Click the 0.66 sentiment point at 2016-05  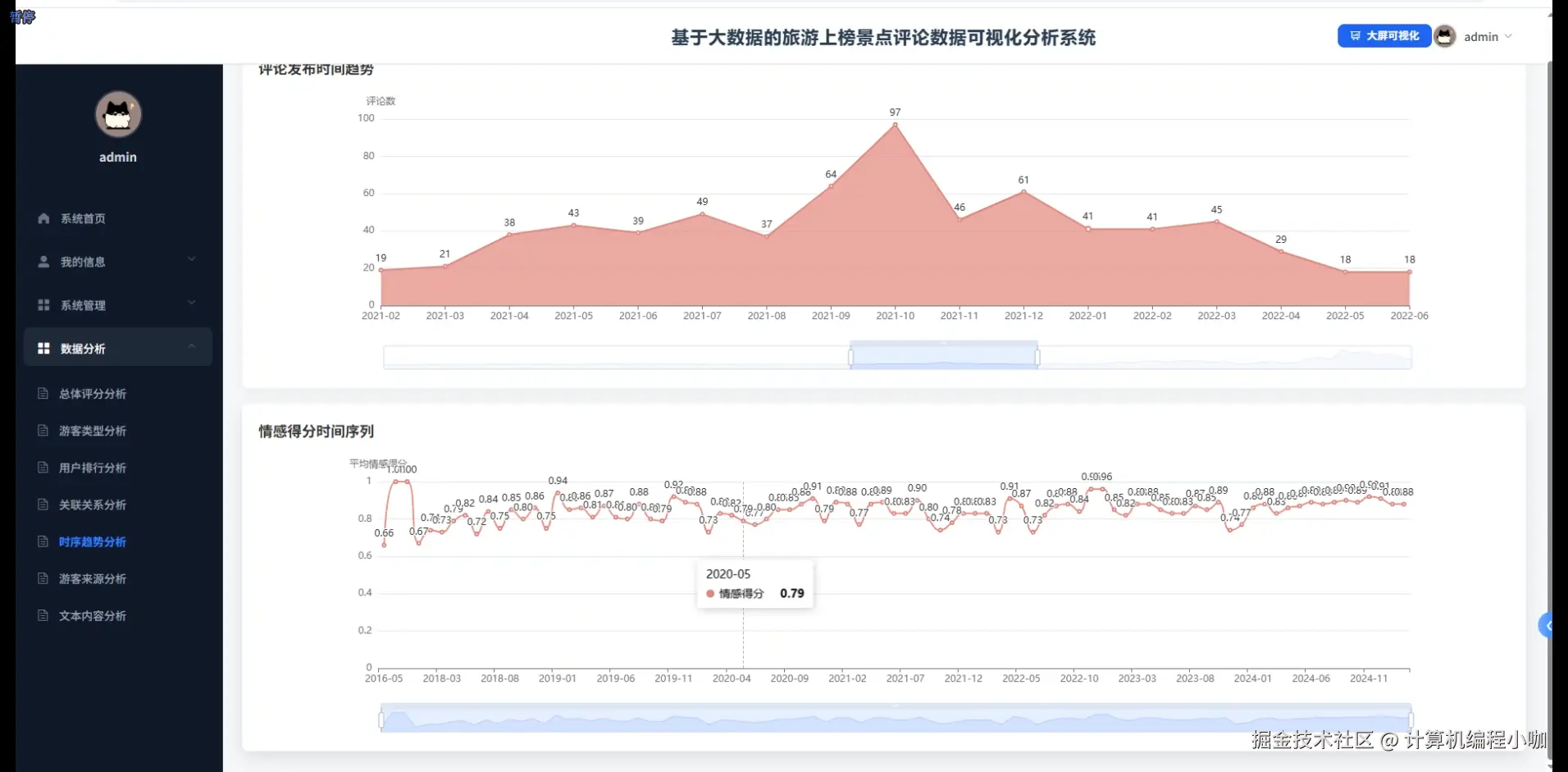[384, 545]
